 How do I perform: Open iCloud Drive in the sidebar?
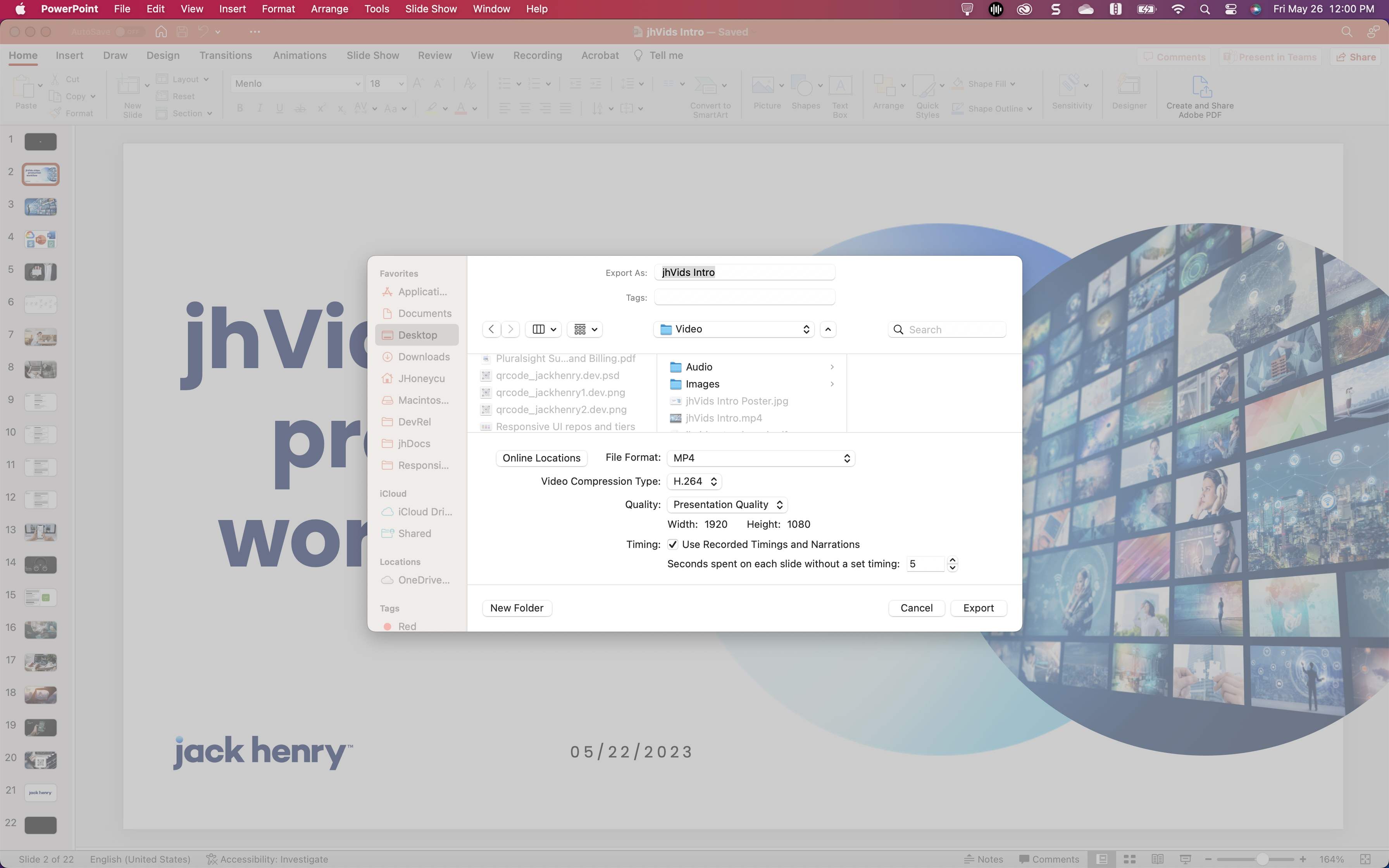click(x=424, y=511)
